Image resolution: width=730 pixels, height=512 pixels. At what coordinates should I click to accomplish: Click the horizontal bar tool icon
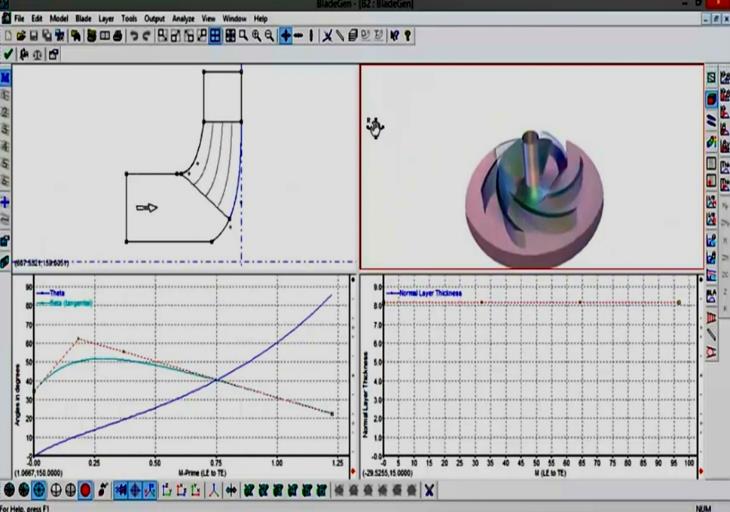(298, 36)
